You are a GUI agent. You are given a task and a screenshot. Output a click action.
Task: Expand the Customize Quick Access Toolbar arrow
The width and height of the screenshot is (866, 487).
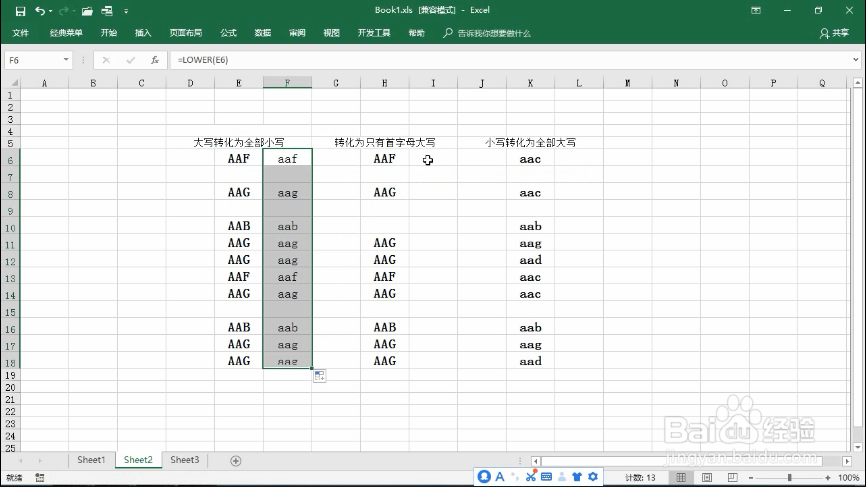[x=126, y=11]
